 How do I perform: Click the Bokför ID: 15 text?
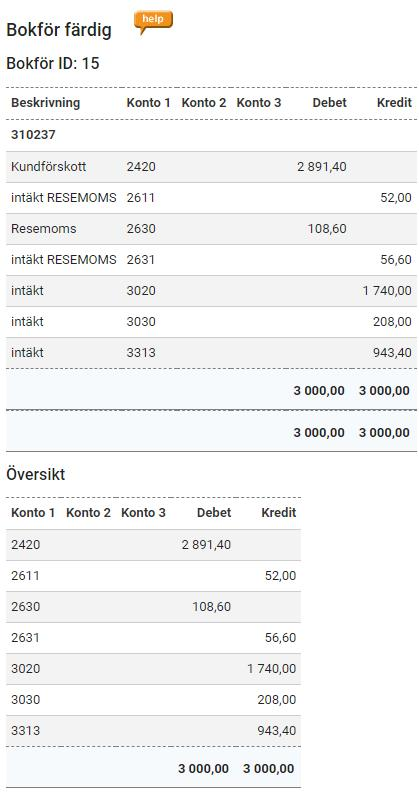pos(53,64)
